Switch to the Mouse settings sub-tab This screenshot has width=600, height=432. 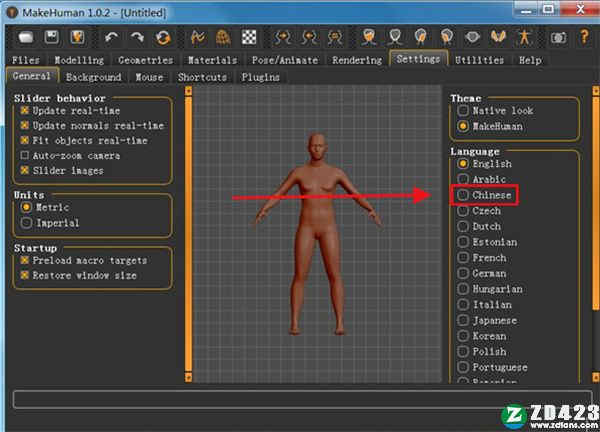point(149,77)
